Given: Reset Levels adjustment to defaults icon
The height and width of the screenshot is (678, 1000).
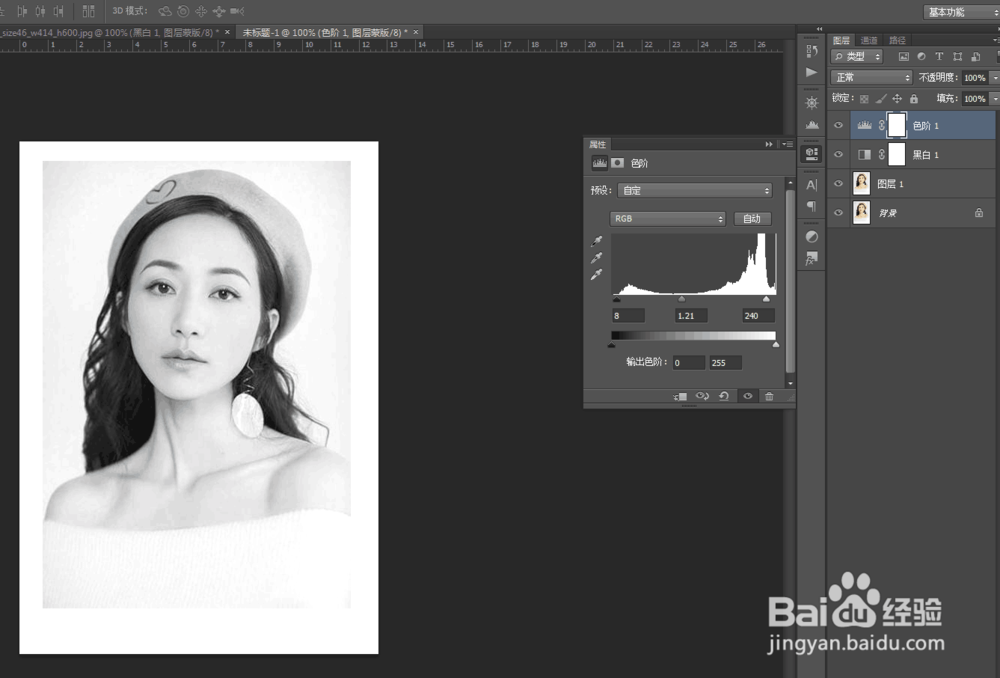Looking at the screenshot, I should [724, 396].
